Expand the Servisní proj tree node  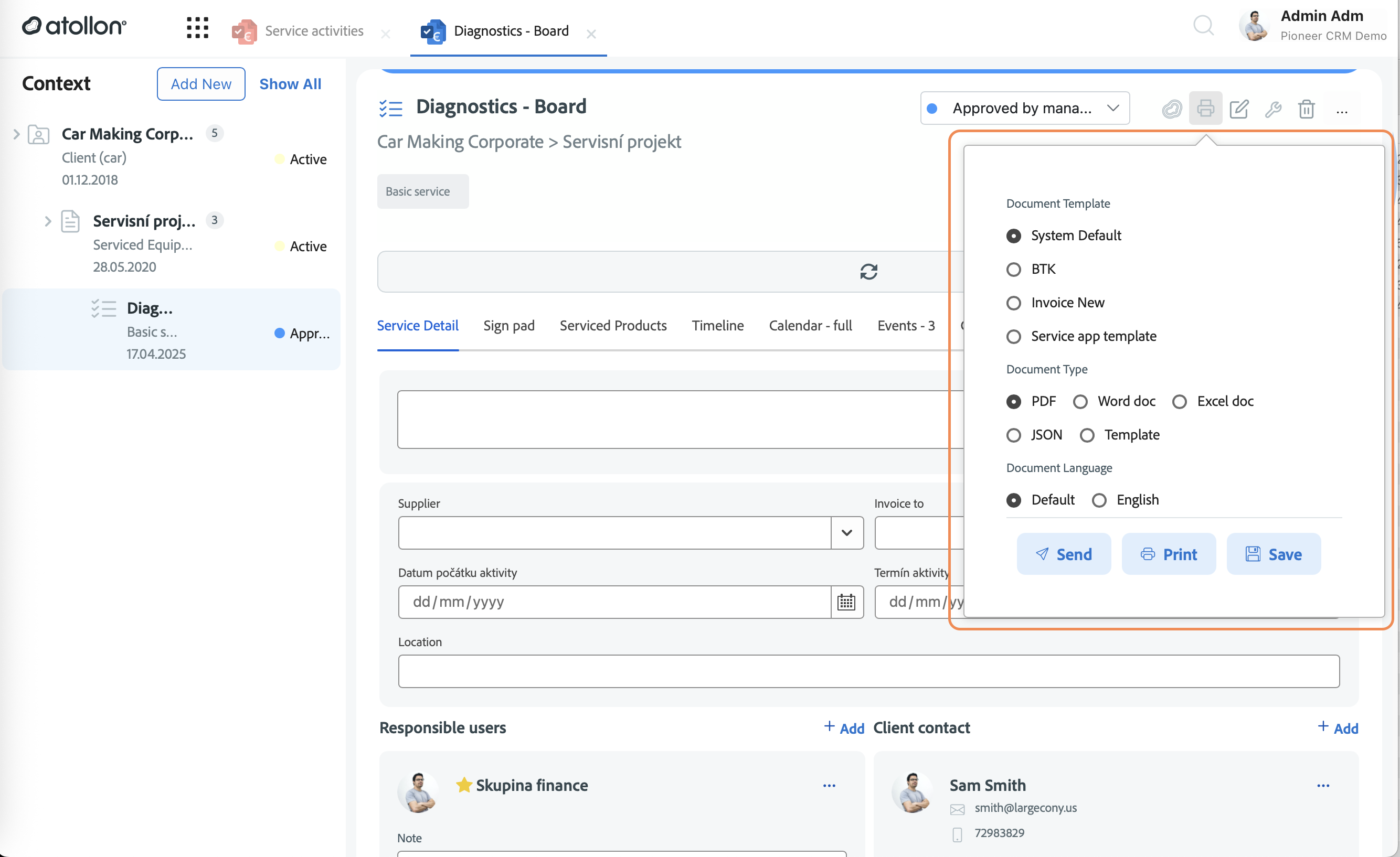click(48, 221)
